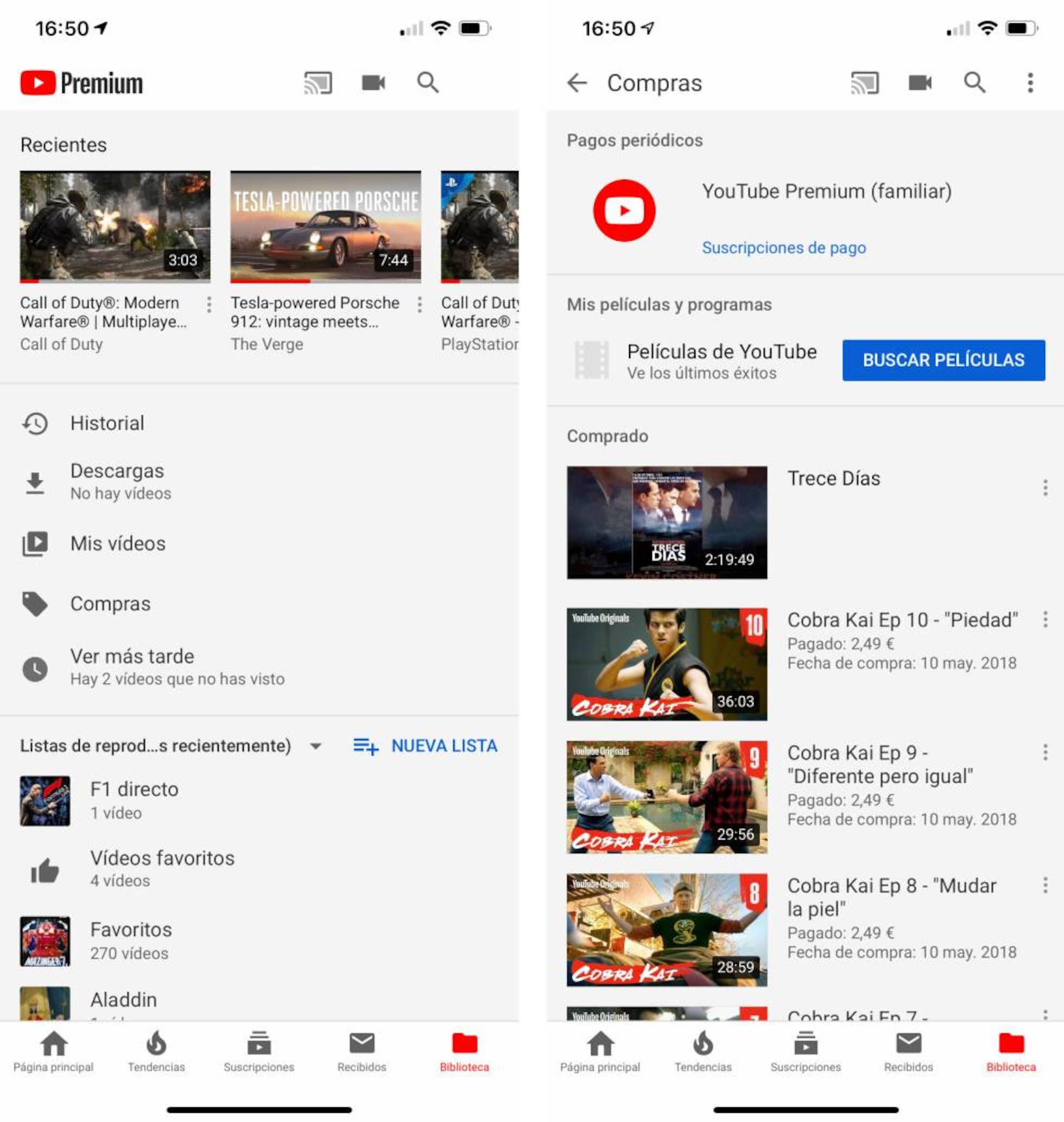Viewport: 1064px width, 1122px height.
Task: Tap the BUSCAR PELÍCULAS button
Action: (x=943, y=360)
